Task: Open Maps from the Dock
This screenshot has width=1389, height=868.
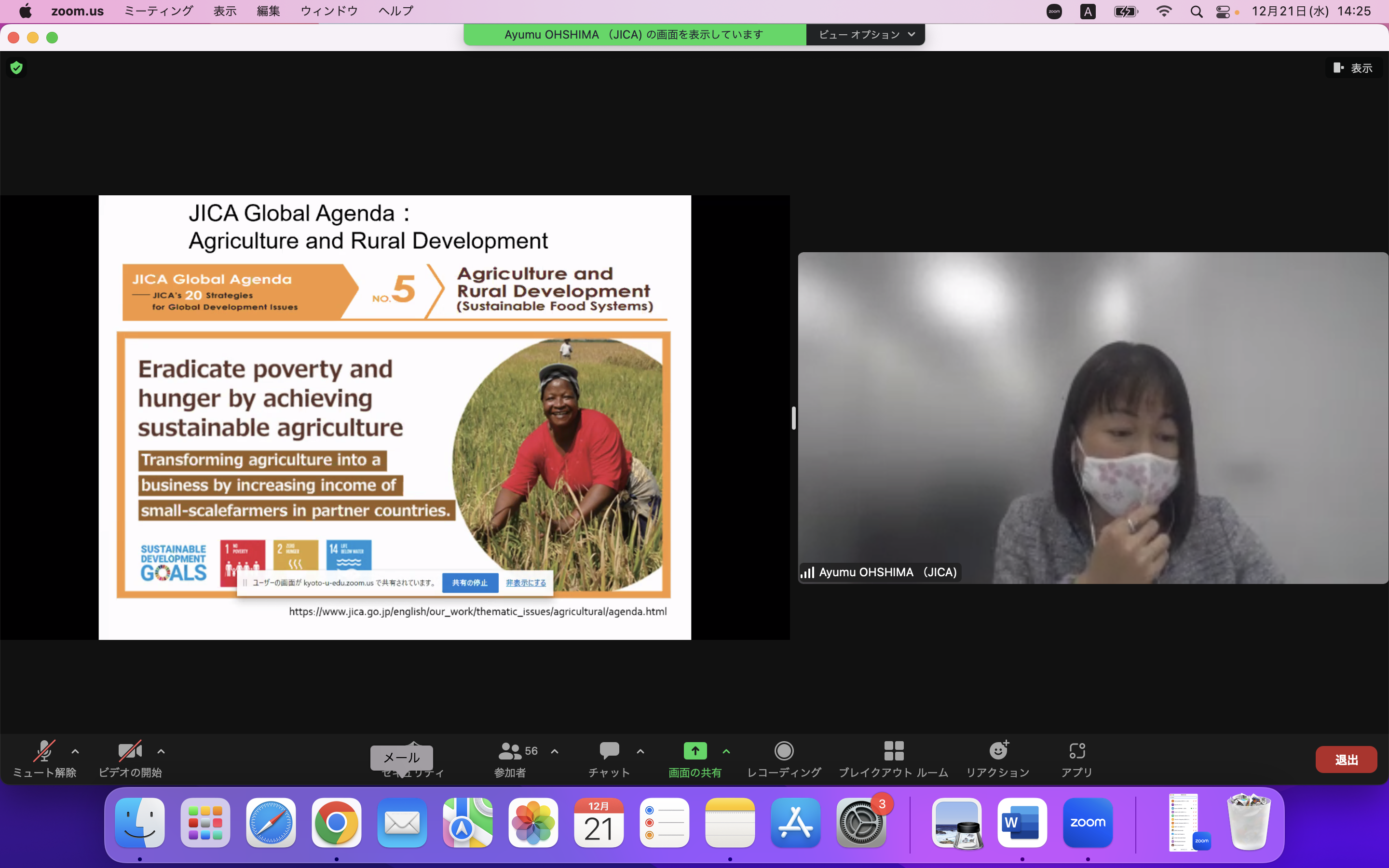Action: tap(468, 823)
